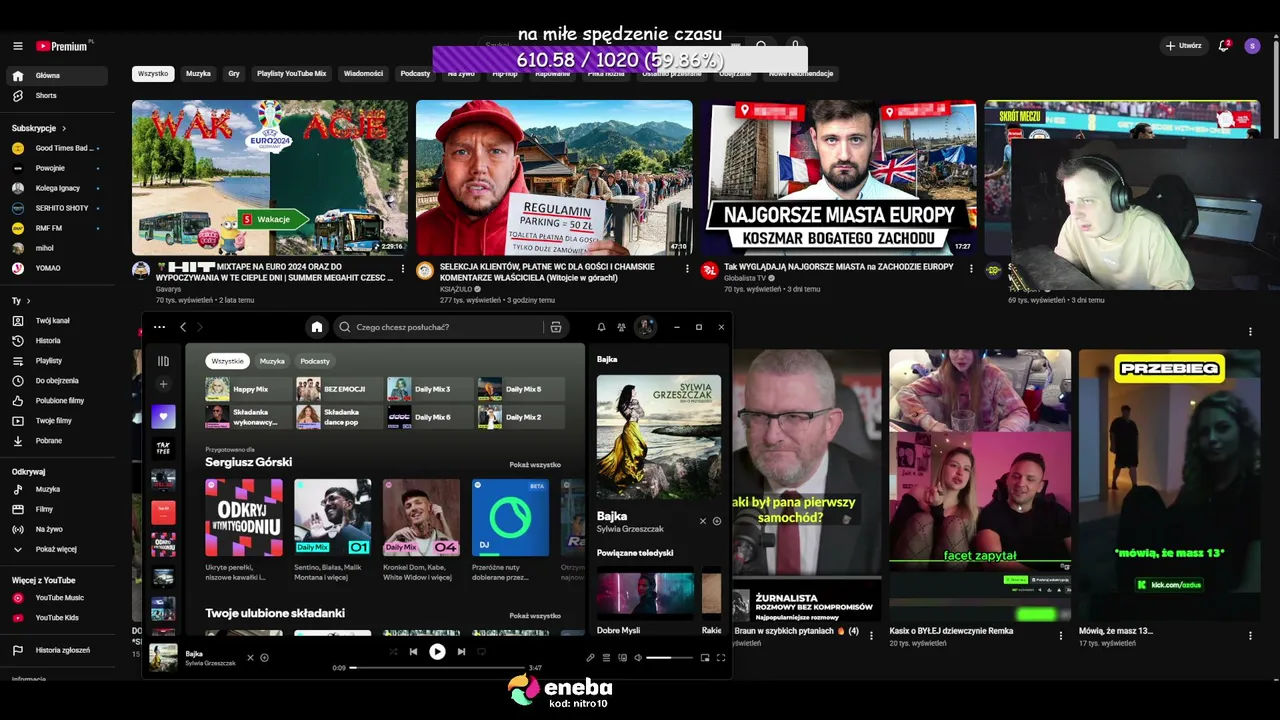
Task: Open Spotify Browse icon in search bar
Action: coord(556,327)
